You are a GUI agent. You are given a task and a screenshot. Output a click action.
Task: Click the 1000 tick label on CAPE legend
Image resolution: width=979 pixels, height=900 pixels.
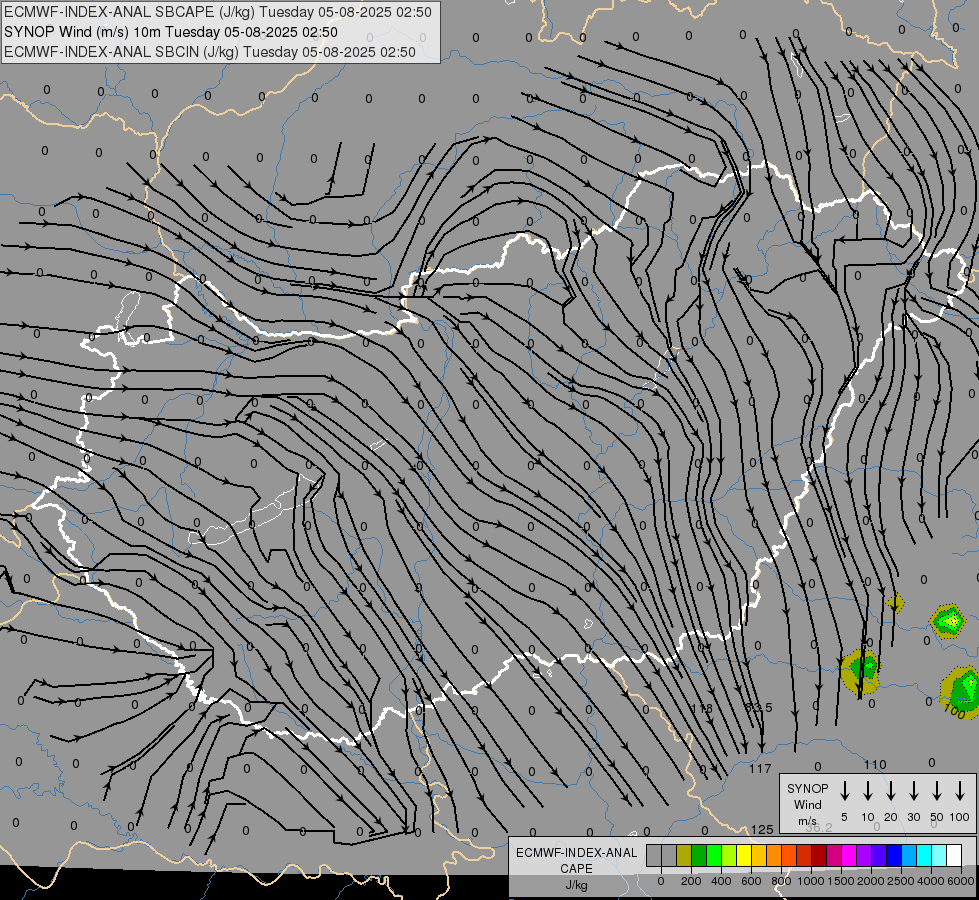810,881
